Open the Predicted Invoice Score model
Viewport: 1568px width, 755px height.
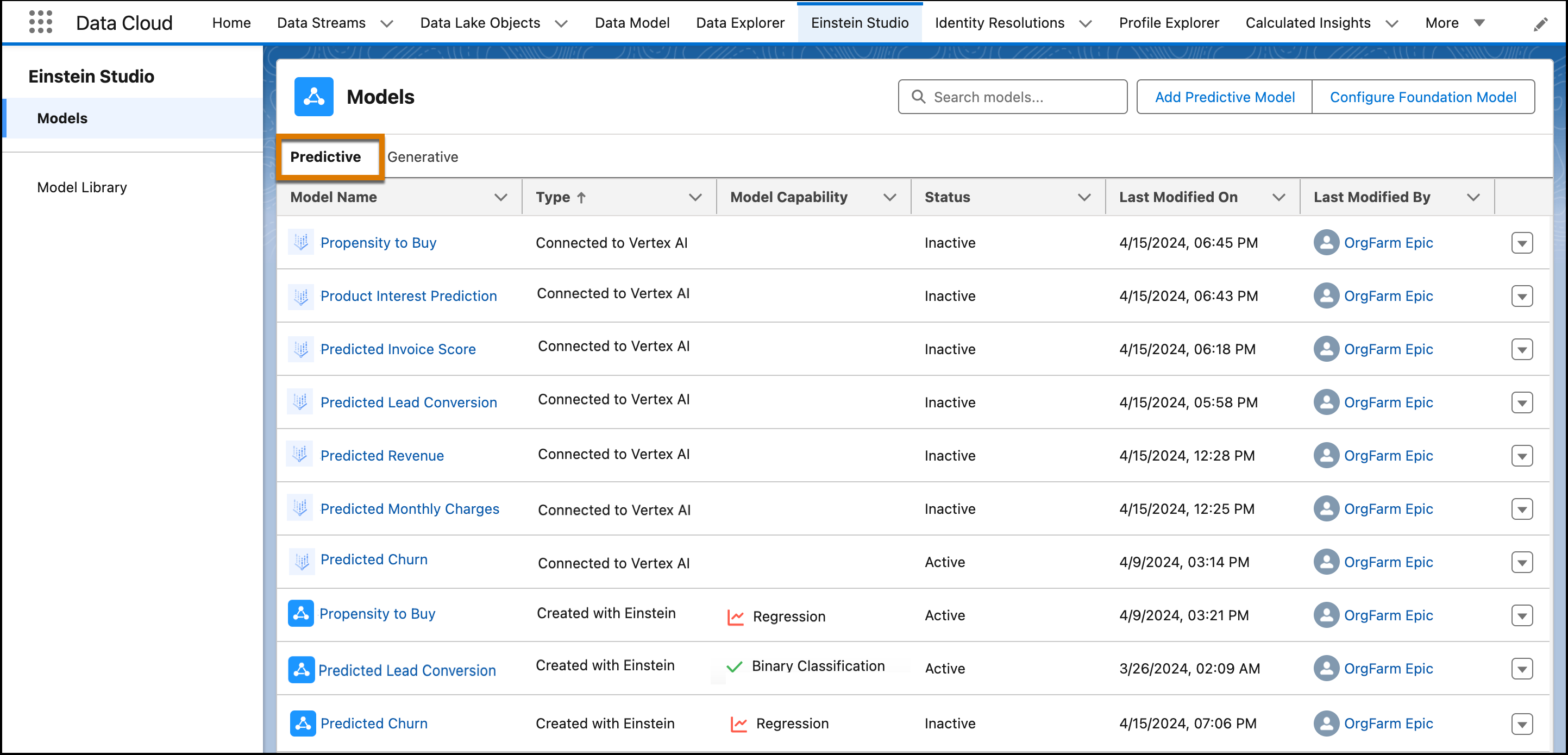click(398, 349)
